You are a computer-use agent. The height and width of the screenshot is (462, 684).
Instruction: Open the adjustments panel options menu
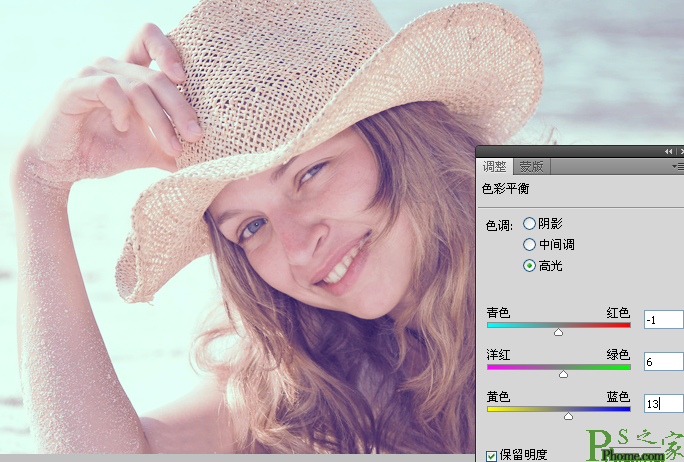pyautogui.click(x=677, y=167)
